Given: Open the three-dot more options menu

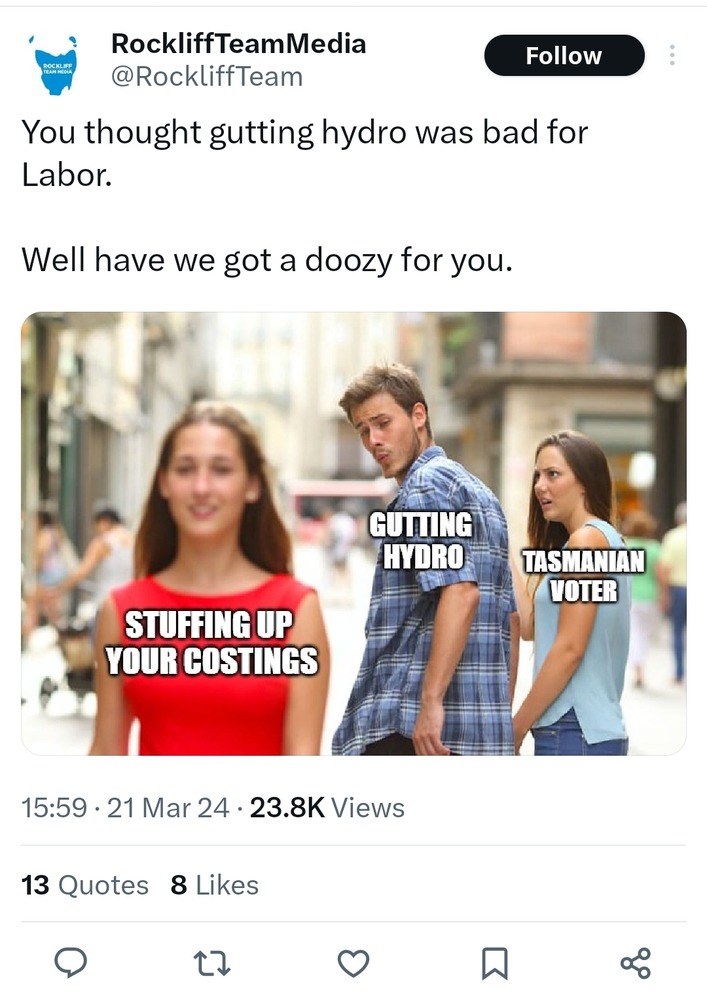Looking at the screenshot, I should pos(671,55).
